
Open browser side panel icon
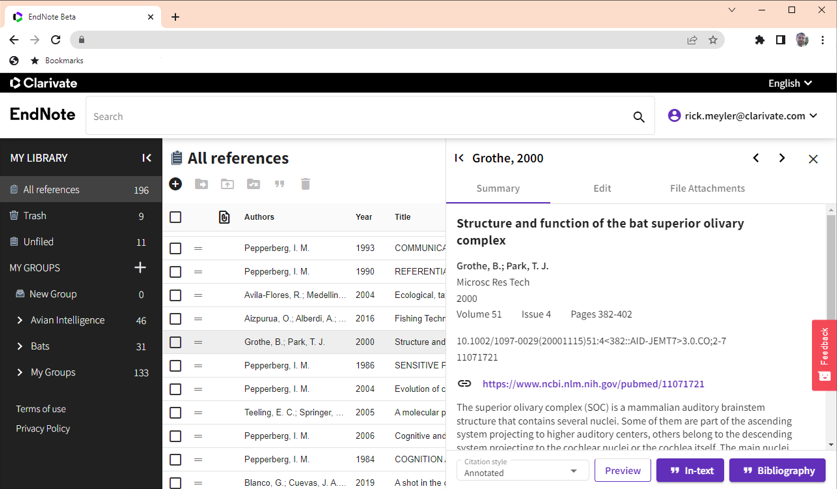point(780,40)
